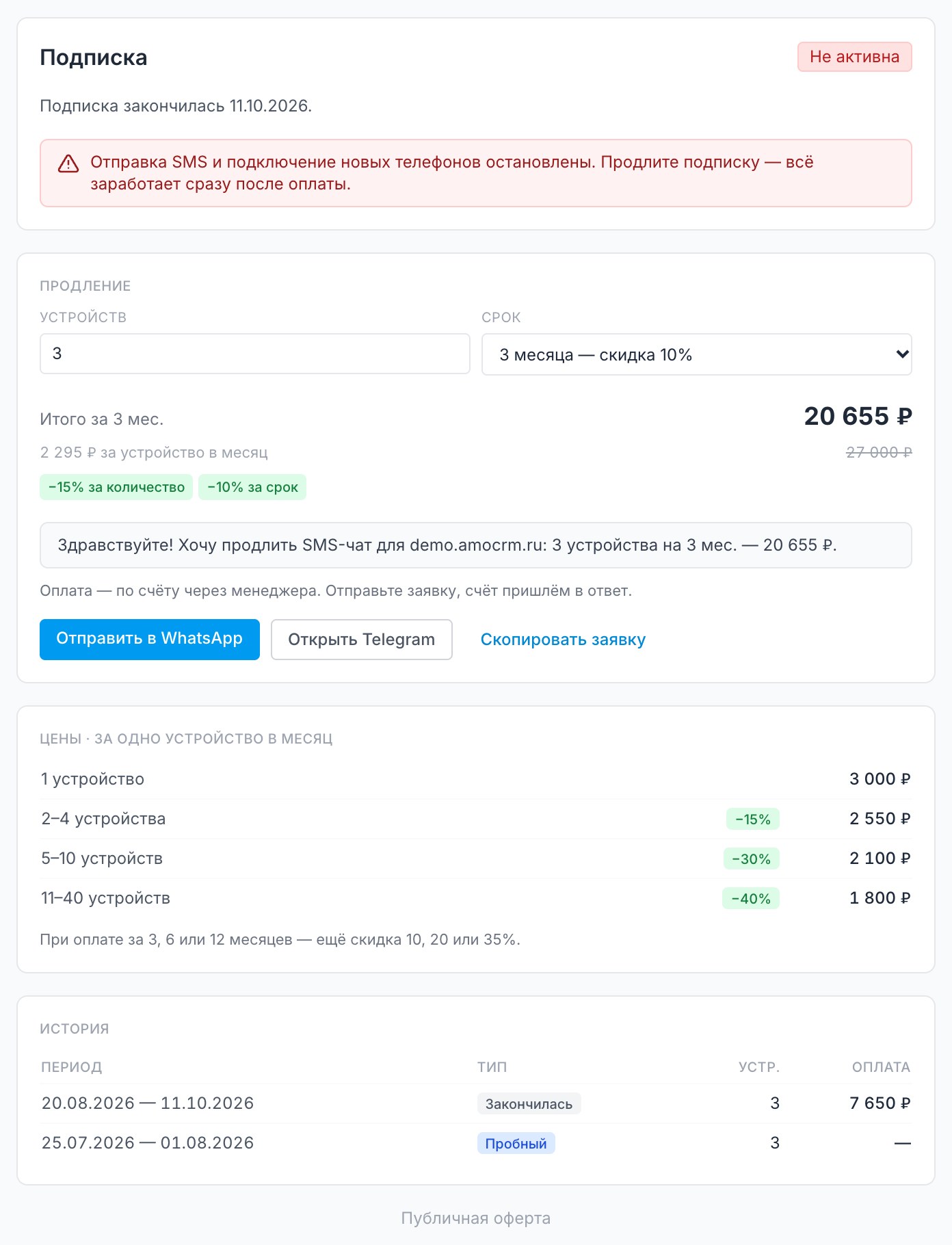The image size is (952, 1245).
Task: Select the 5–10 устройств row label
Action: coord(102,859)
